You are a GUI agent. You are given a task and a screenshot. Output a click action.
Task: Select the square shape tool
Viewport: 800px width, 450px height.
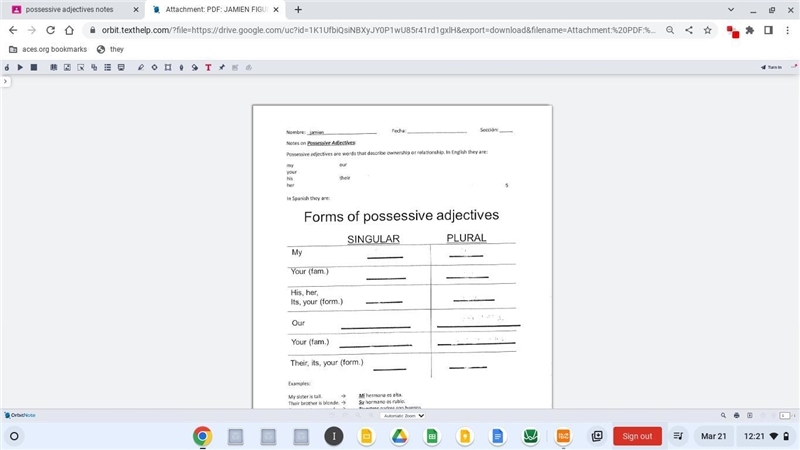[168, 67]
